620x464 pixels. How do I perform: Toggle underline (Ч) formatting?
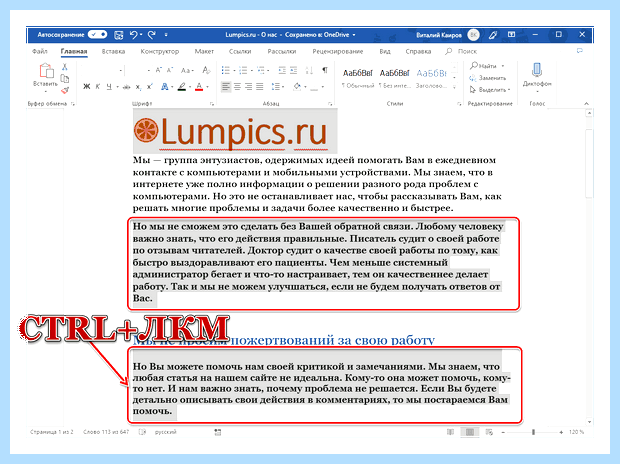point(109,87)
